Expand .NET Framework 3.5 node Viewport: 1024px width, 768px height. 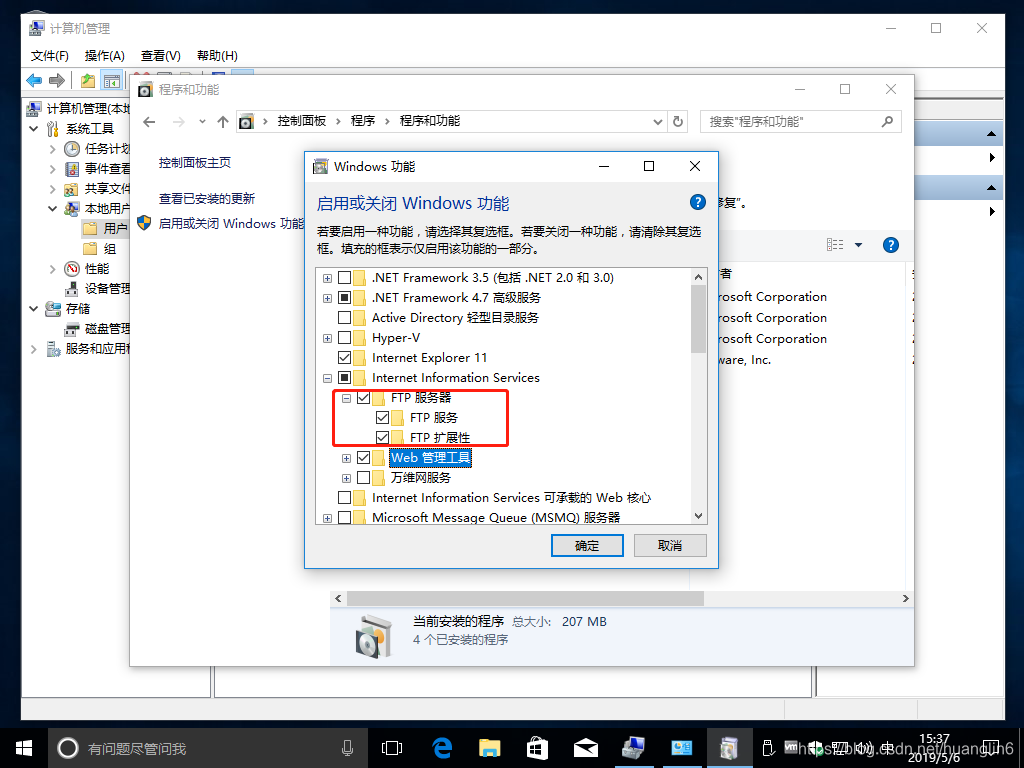327,278
